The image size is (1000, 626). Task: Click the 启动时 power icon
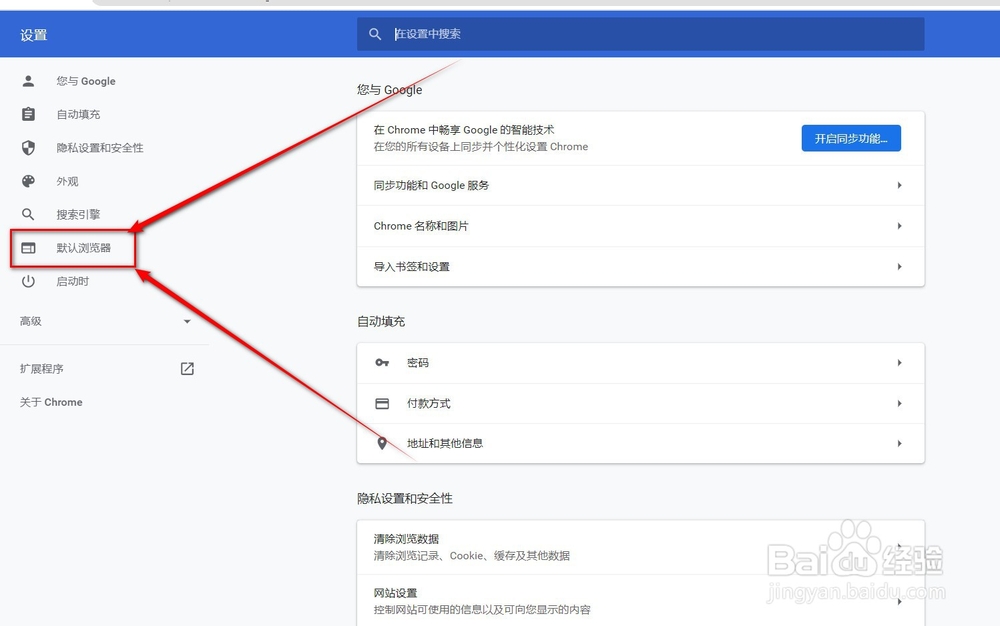(28, 281)
